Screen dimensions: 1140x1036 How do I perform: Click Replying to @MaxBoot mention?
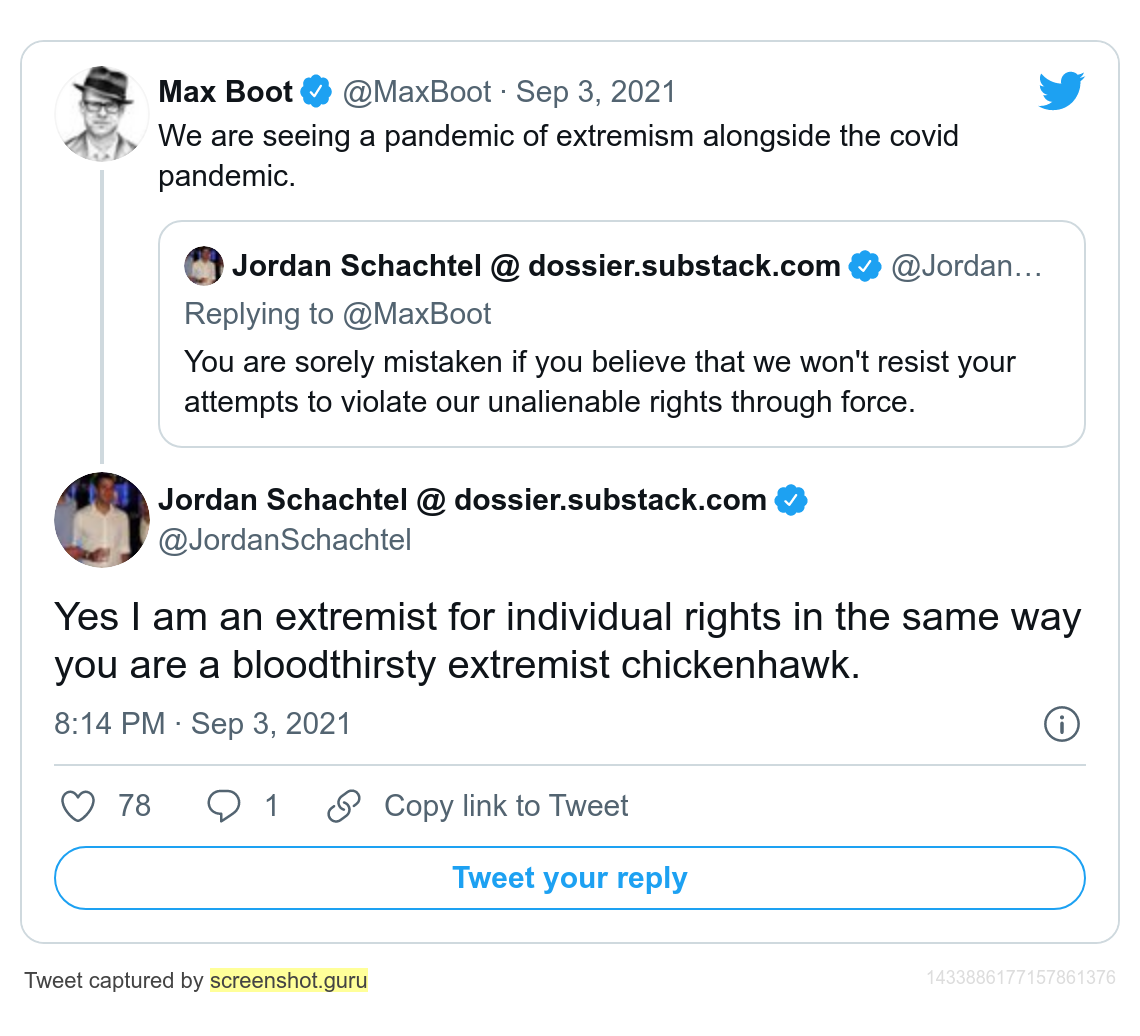coord(417,314)
